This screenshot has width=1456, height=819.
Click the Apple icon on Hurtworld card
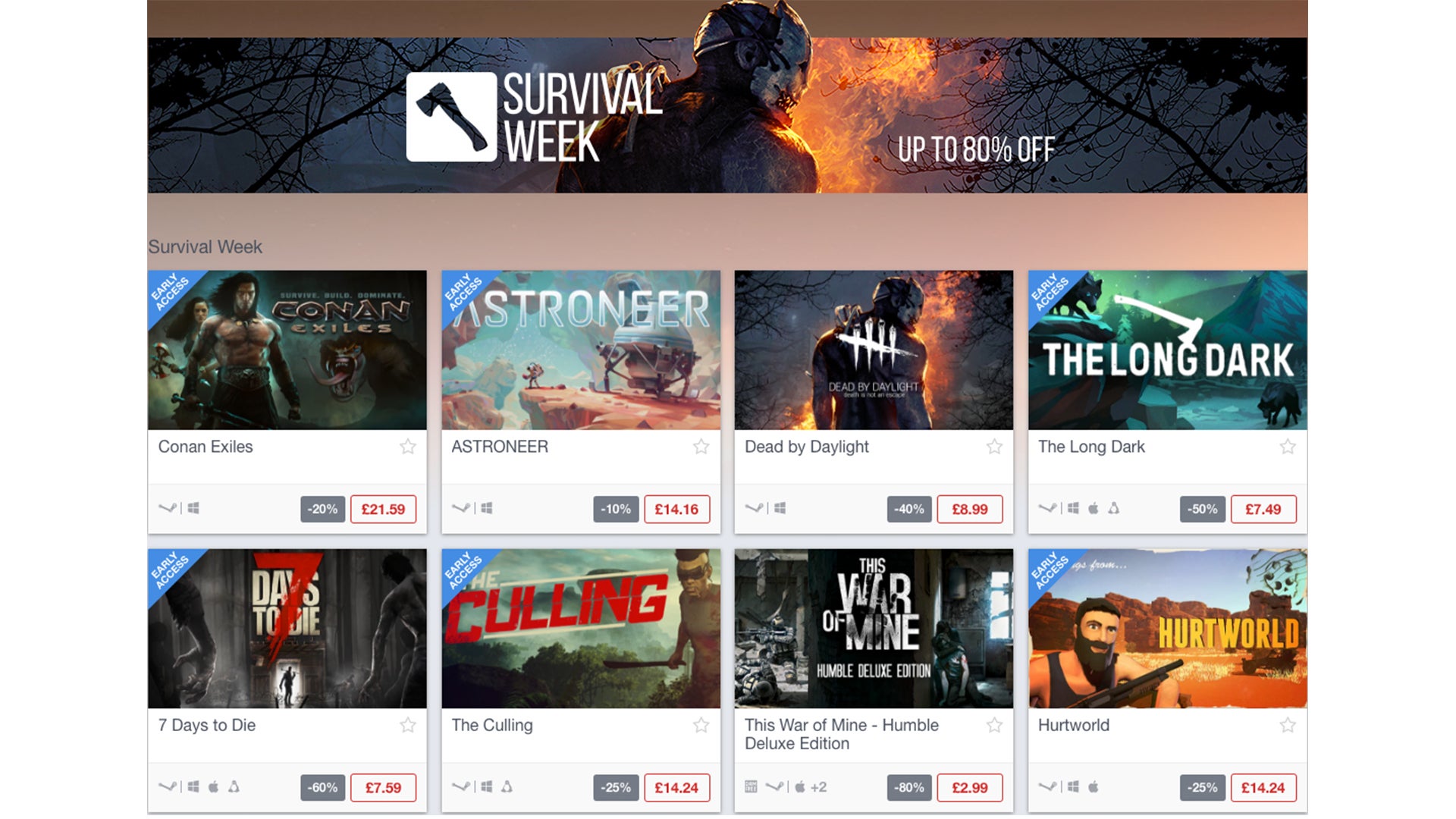pyautogui.click(x=1094, y=786)
